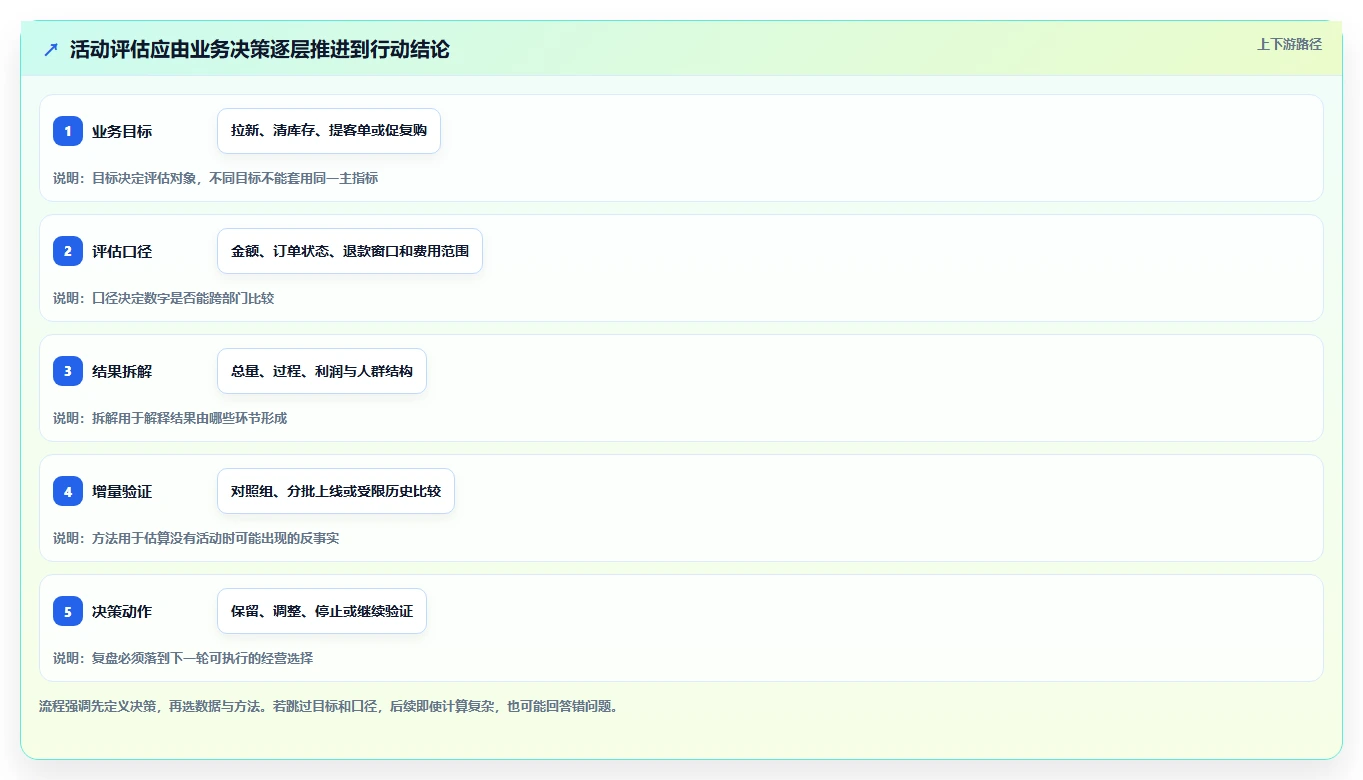The image size is (1363, 780).
Task: Select the 保留、调整、停止或继续验证 chip
Action: point(322,611)
